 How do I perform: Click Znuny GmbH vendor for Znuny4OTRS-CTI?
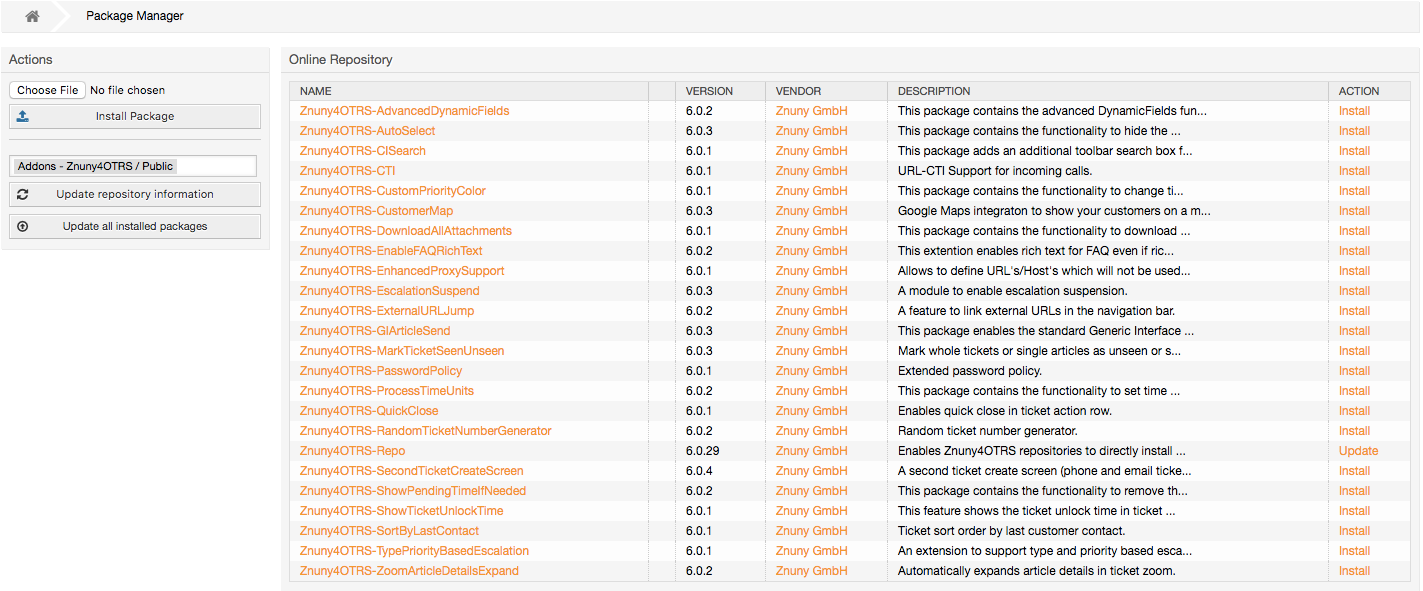pyautogui.click(x=811, y=171)
